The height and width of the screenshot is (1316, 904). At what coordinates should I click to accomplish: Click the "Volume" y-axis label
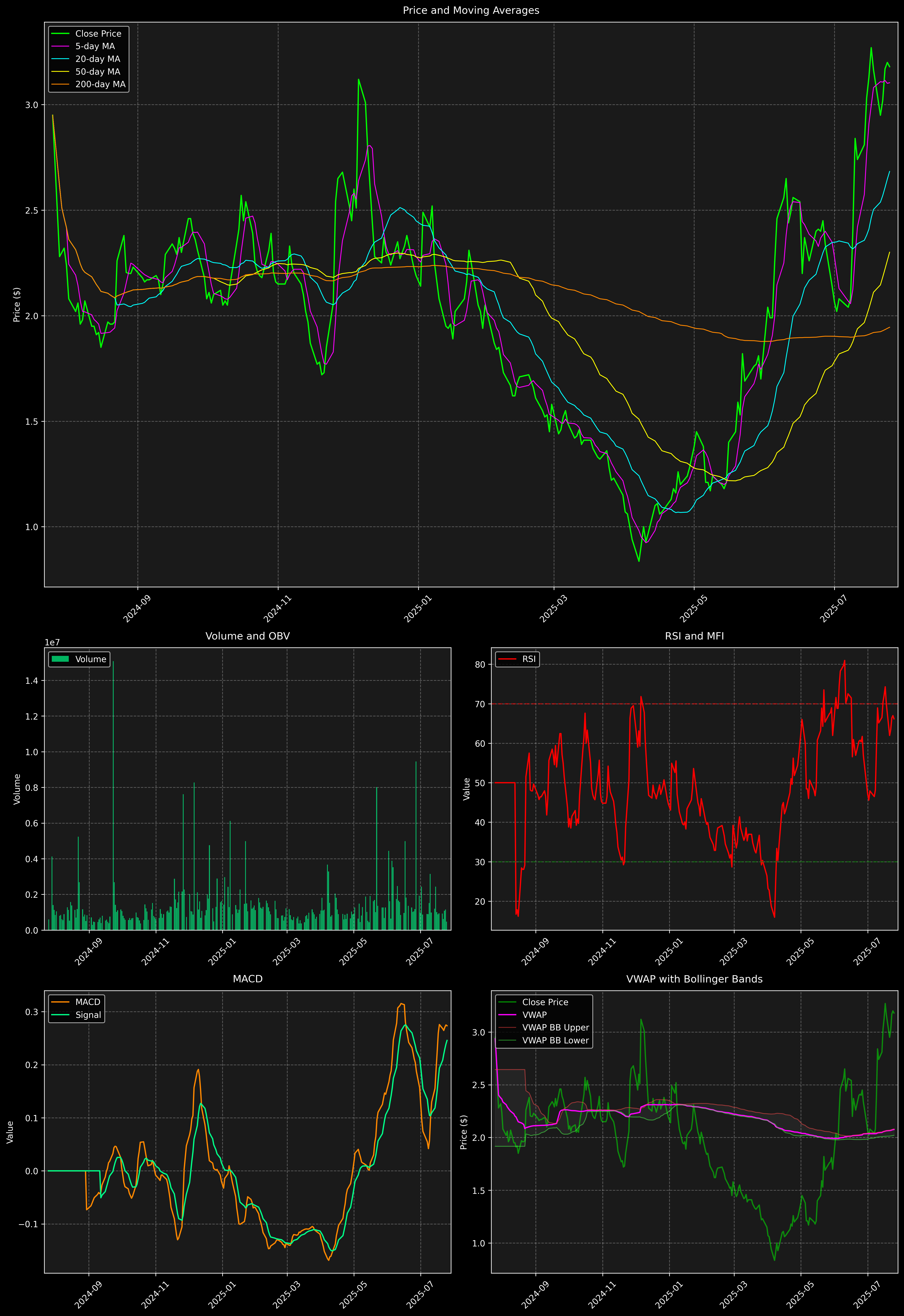click(x=17, y=789)
